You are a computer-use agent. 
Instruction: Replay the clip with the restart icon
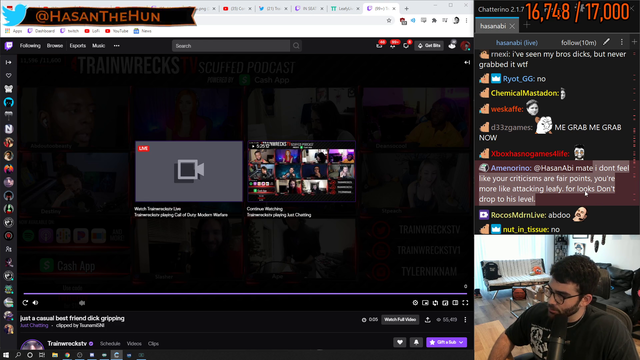pos(25,302)
